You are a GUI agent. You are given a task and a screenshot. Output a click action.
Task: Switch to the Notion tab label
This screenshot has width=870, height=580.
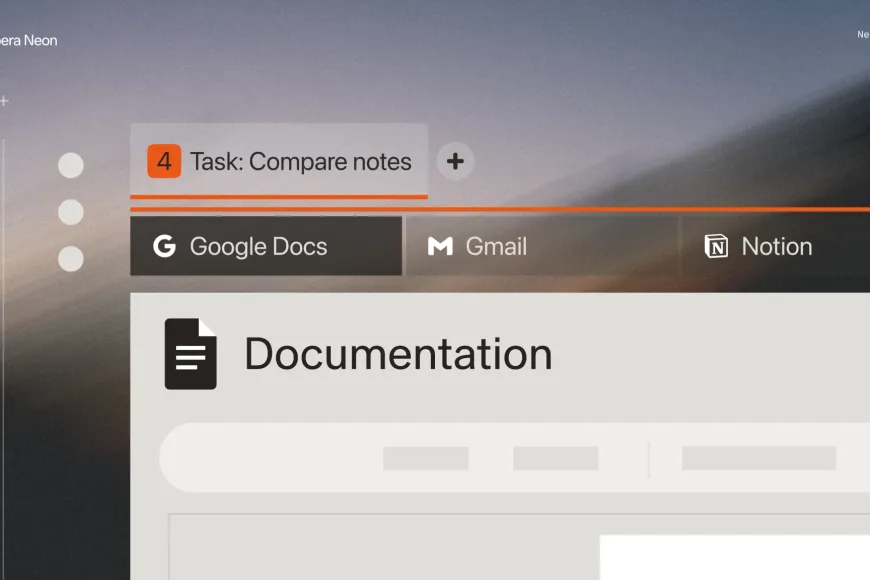[777, 246]
